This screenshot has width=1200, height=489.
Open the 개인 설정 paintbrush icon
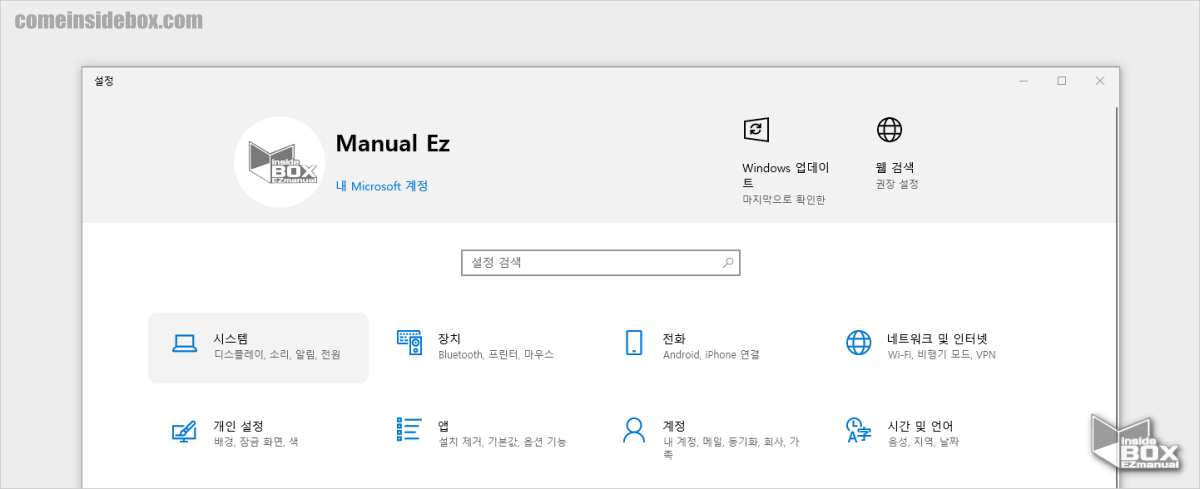coord(184,431)
